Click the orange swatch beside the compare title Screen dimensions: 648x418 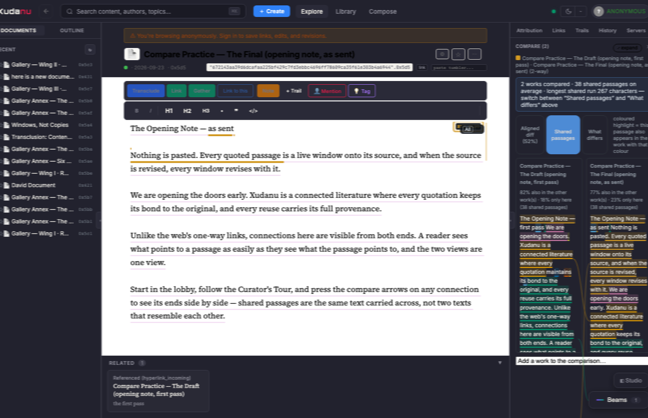518,58
